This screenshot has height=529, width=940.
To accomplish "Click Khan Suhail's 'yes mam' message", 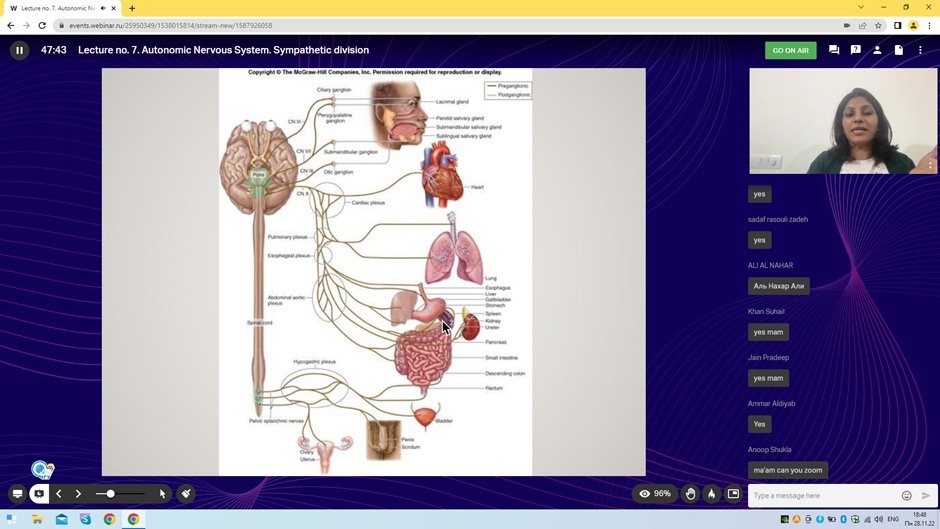I will coord(768,332).
